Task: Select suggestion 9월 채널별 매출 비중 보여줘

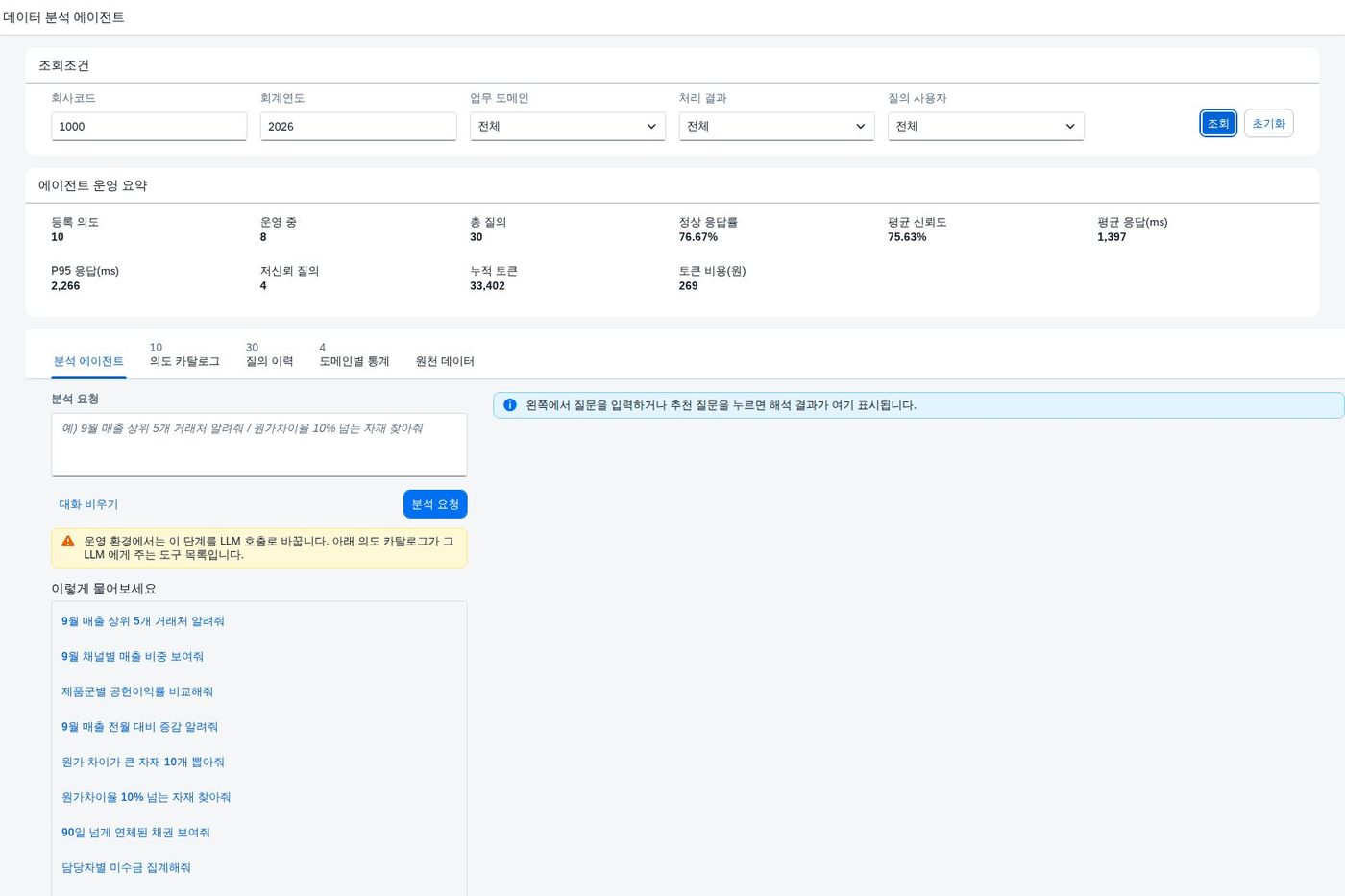Action: tap(133, 657)
